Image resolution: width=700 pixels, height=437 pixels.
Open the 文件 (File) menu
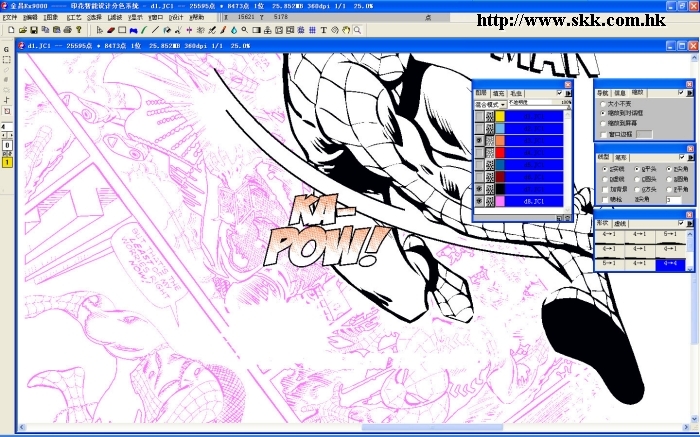(x=9, y=17)
